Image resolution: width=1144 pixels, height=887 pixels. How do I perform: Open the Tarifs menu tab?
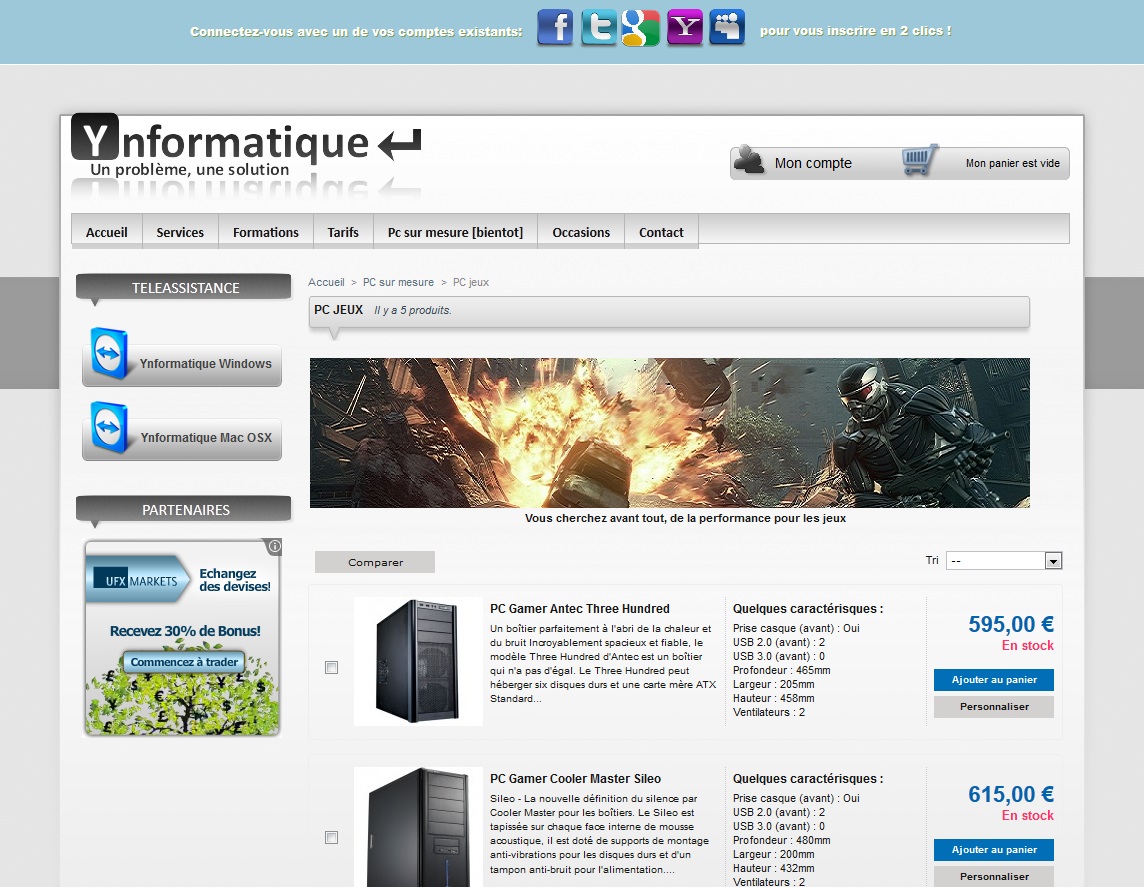[343, 232]
